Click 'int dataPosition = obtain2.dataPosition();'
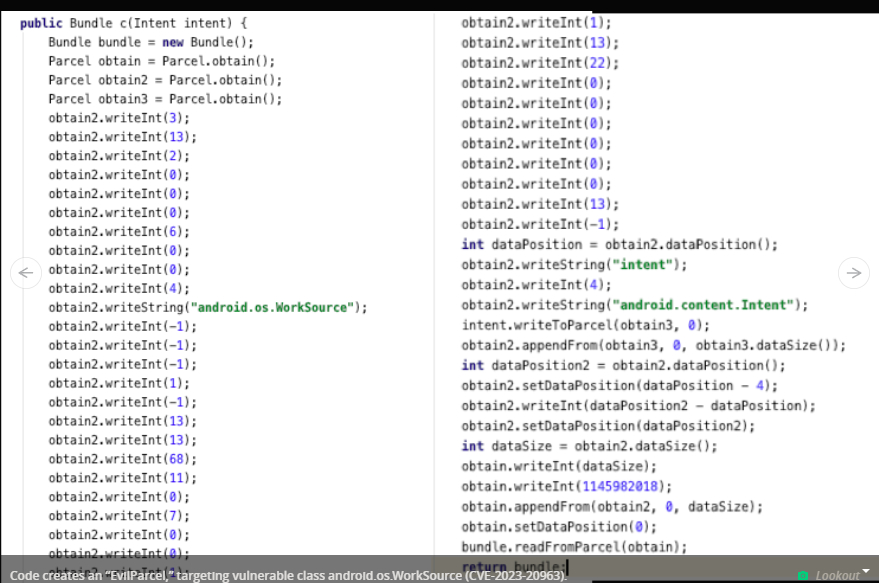This screenshot has width=879, height=583. pos(619,244)
